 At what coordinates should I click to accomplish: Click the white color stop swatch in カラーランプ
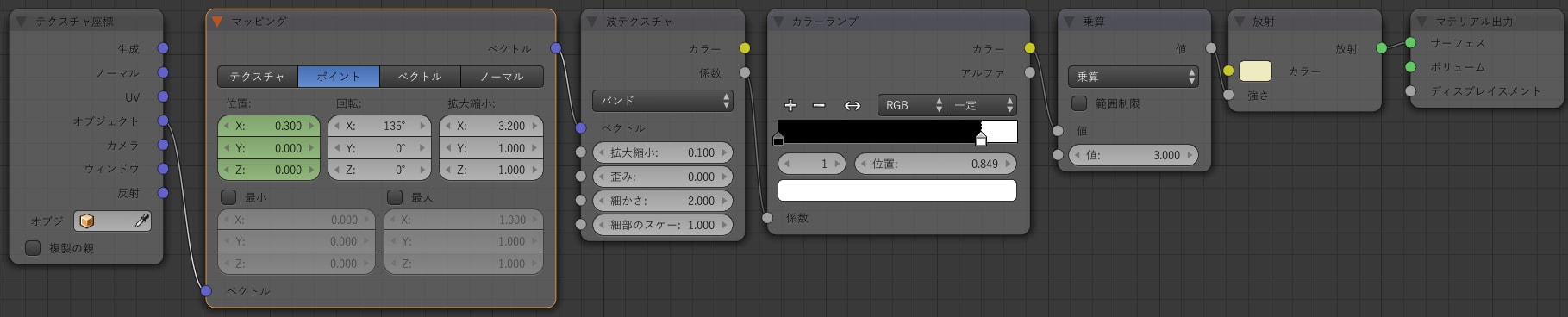(x=897, y=190)
